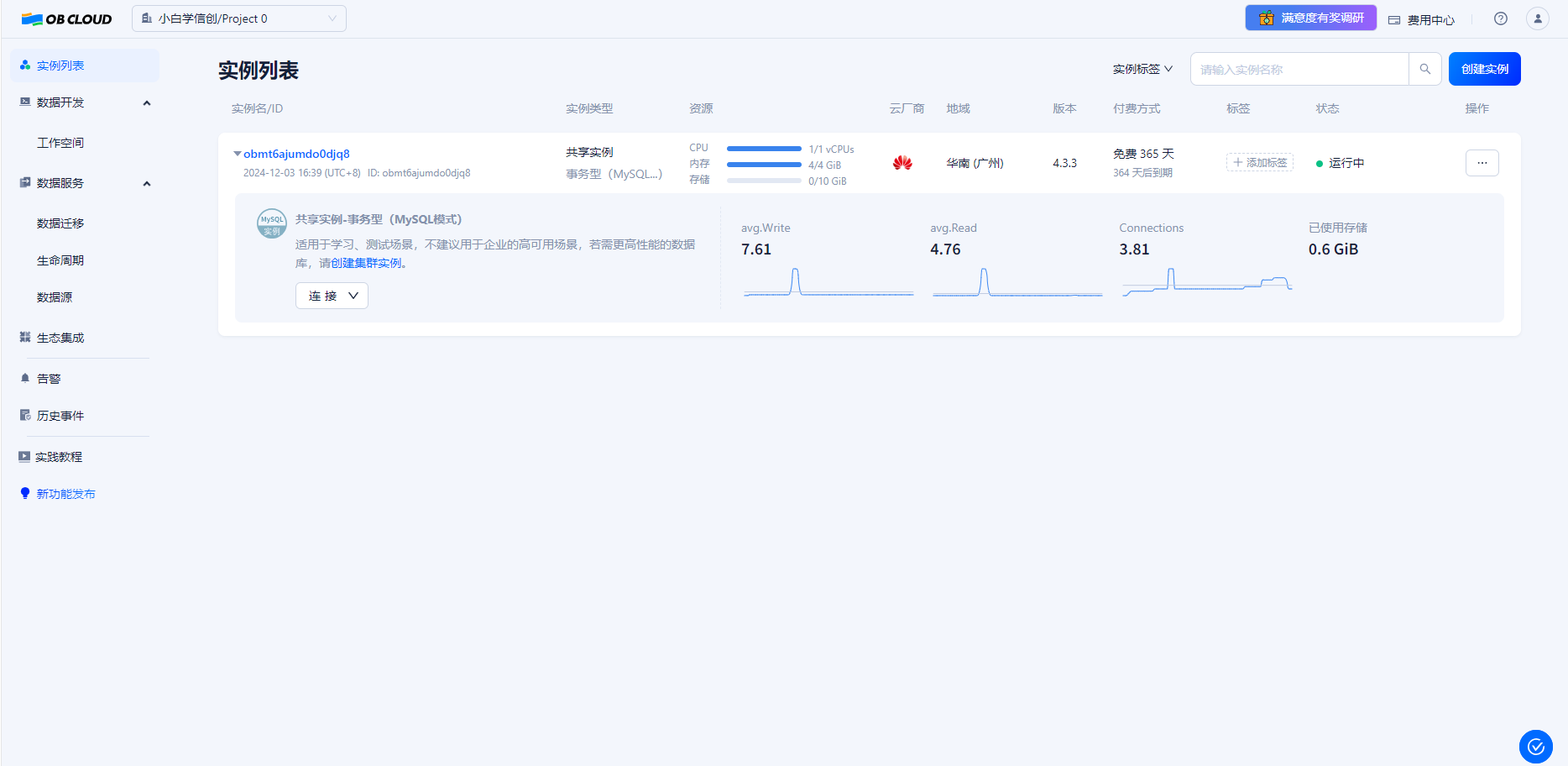Open the help question-mark icon
The image size is (1568, 766).
click(x=1501, y=18)
